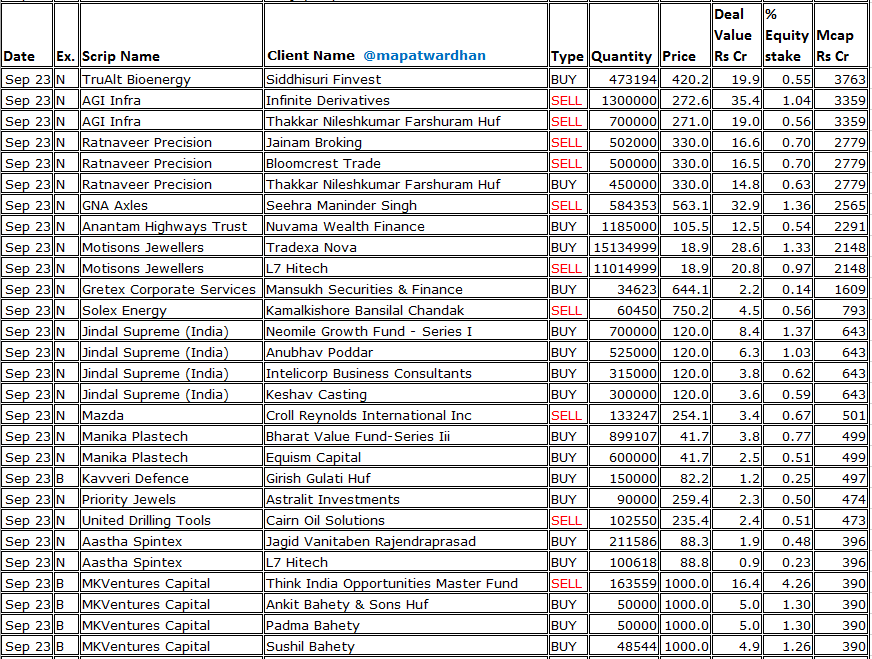Click SELL type in Mazda row
Image resolution: width=872 pixels, height=659 pixels.
[566, 415]
